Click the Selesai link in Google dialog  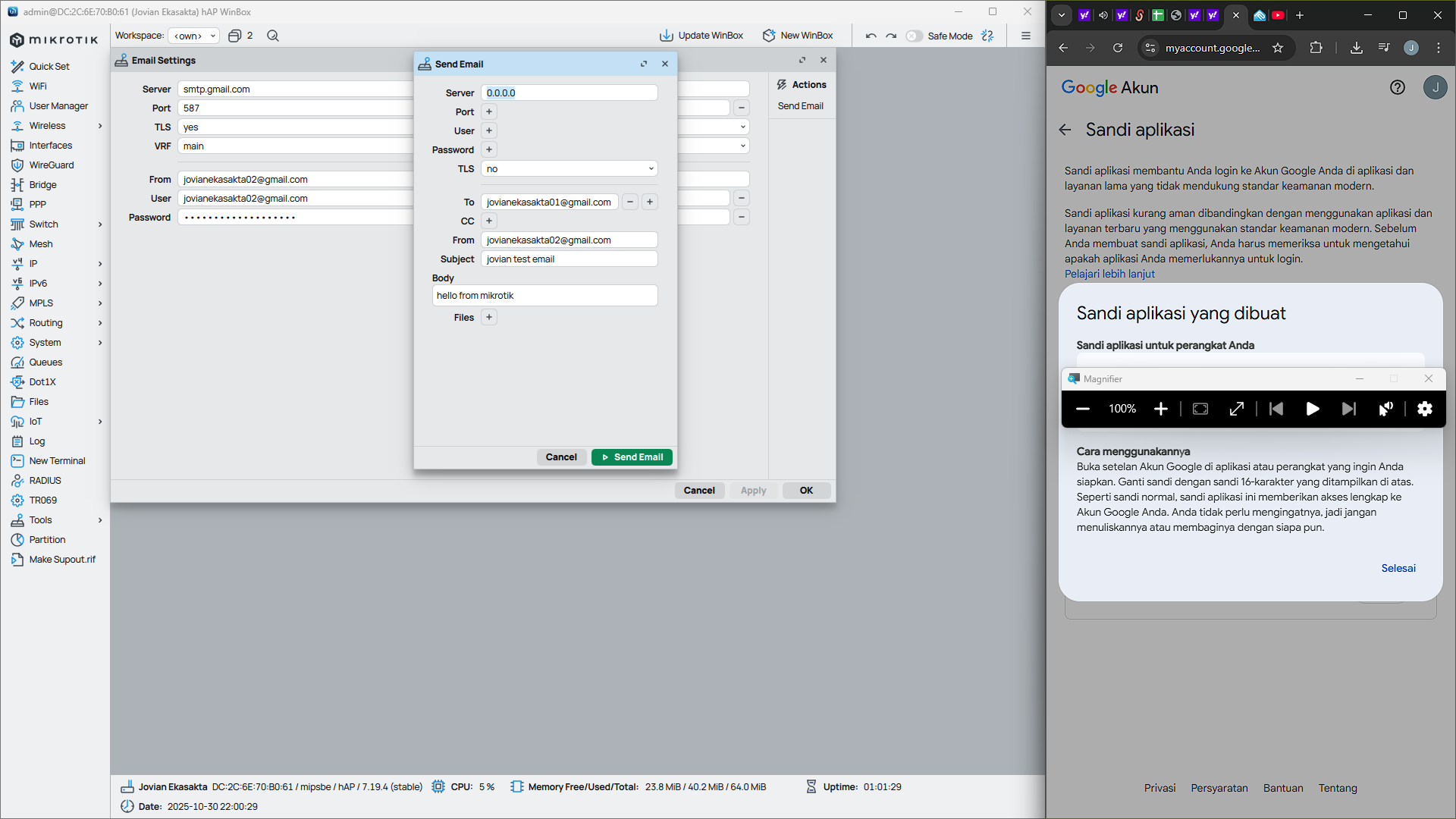click(x=1398, y=568)
